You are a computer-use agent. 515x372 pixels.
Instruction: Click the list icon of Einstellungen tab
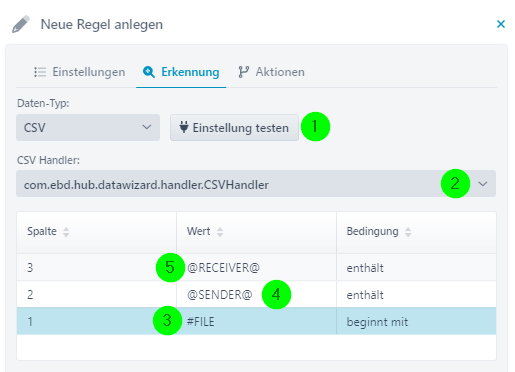40,72
